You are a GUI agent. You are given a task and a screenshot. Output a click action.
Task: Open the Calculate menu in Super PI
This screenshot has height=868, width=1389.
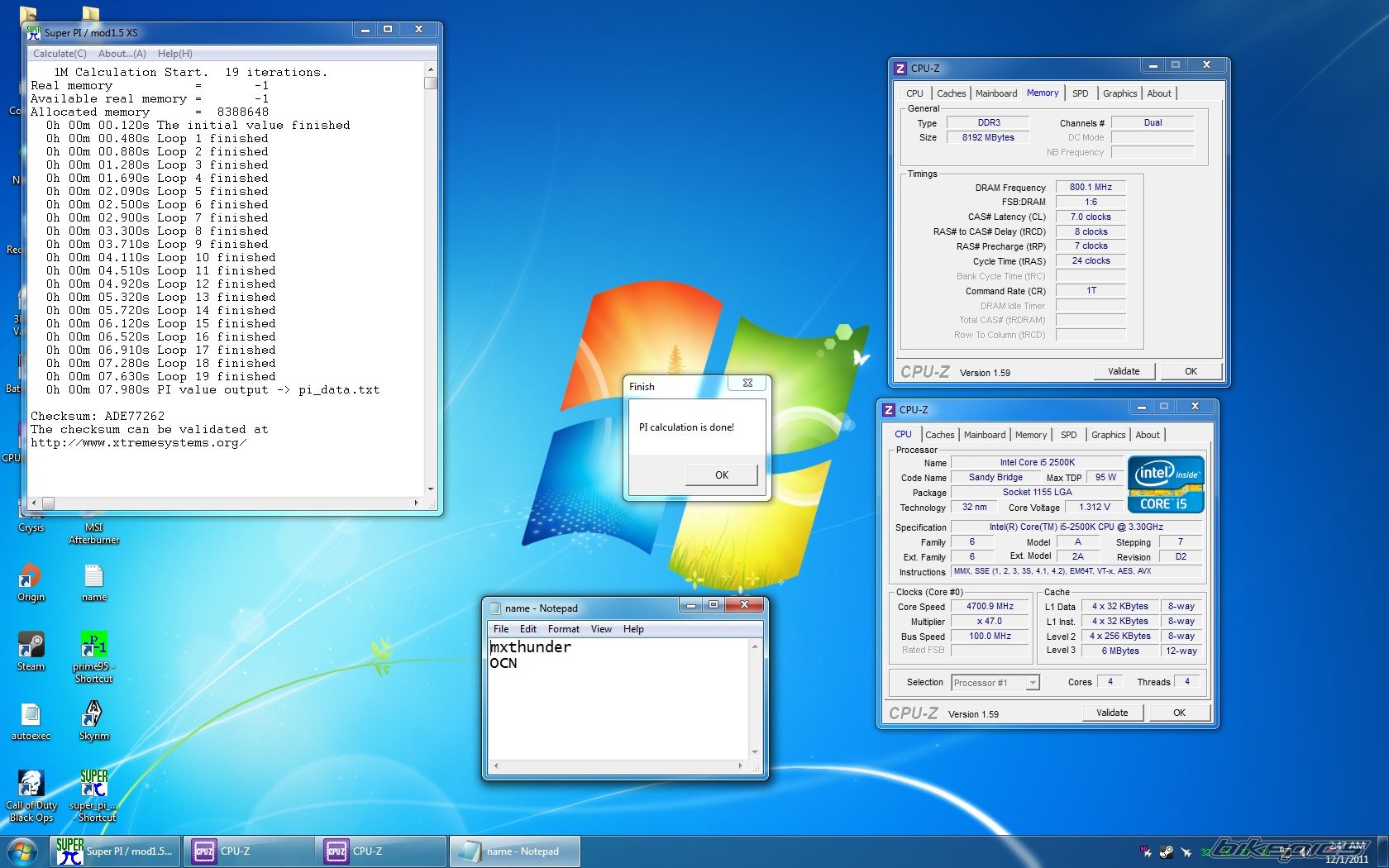[x=60, y=54]
